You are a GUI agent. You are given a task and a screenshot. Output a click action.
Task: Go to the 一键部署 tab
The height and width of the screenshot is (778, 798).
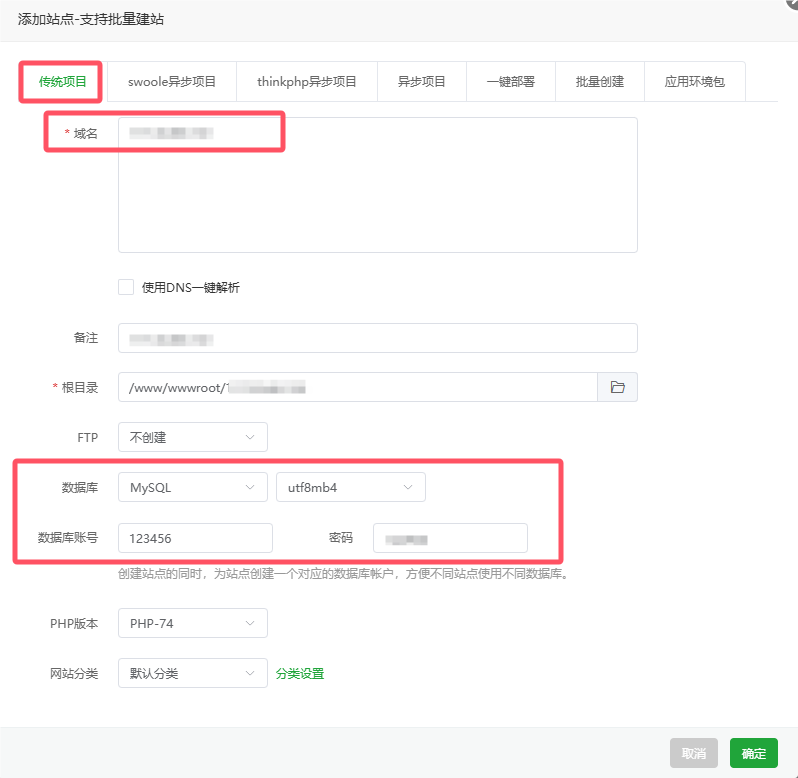pos(510,82)
